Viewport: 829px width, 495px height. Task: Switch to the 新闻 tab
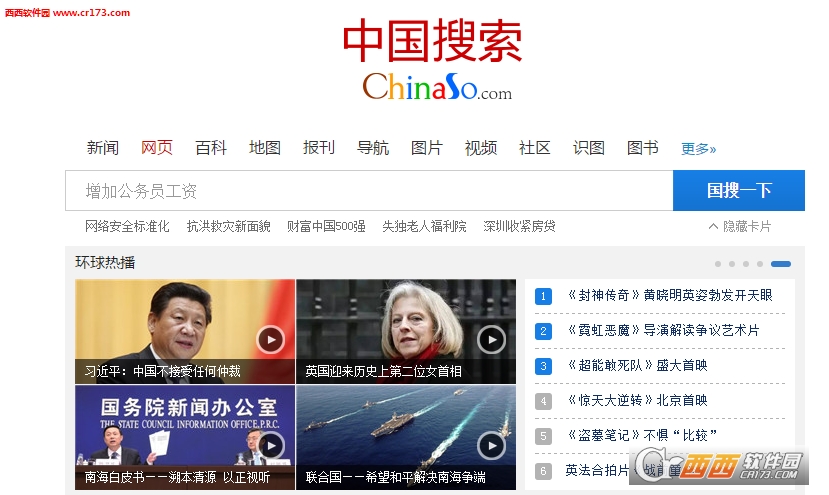coord(103,148)
